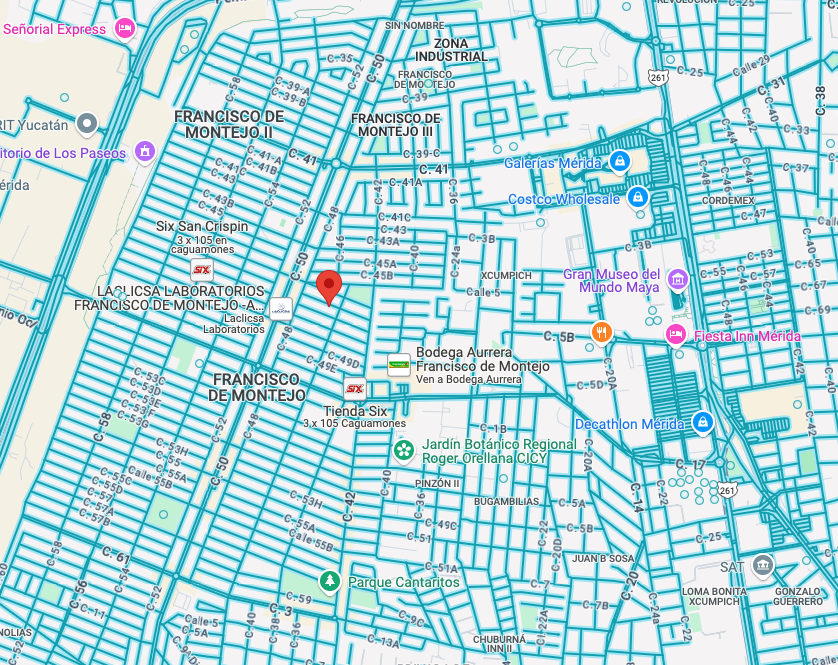The width and height of the screenshot is (838, 665).
Task: Click the C. 61 street label
Action: 116,556
